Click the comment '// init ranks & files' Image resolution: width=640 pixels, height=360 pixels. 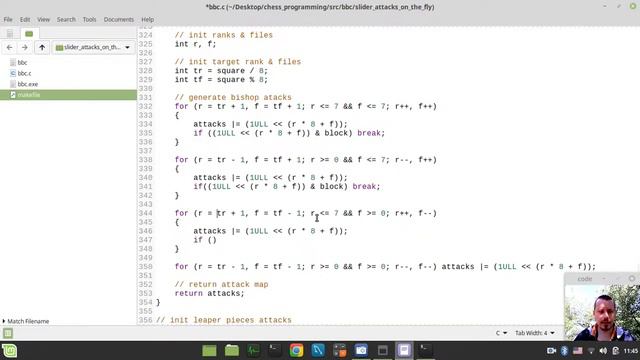pyautogui.click(x=224, y=35)
